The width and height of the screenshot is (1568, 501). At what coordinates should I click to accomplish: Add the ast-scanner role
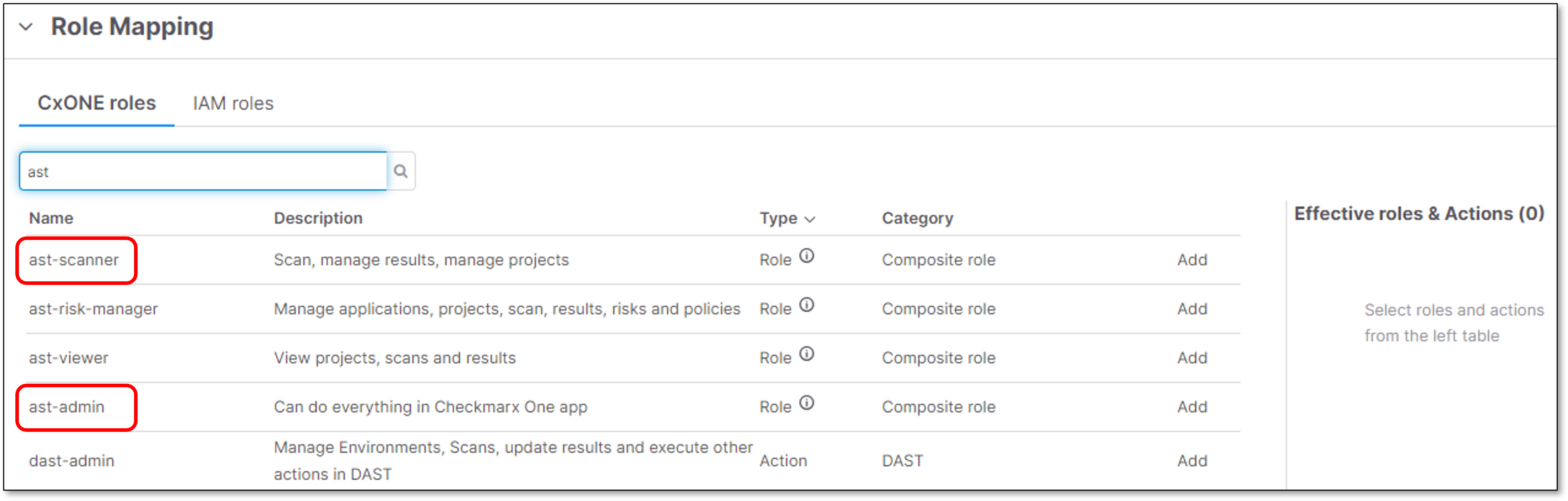[x=1192, y=260]
